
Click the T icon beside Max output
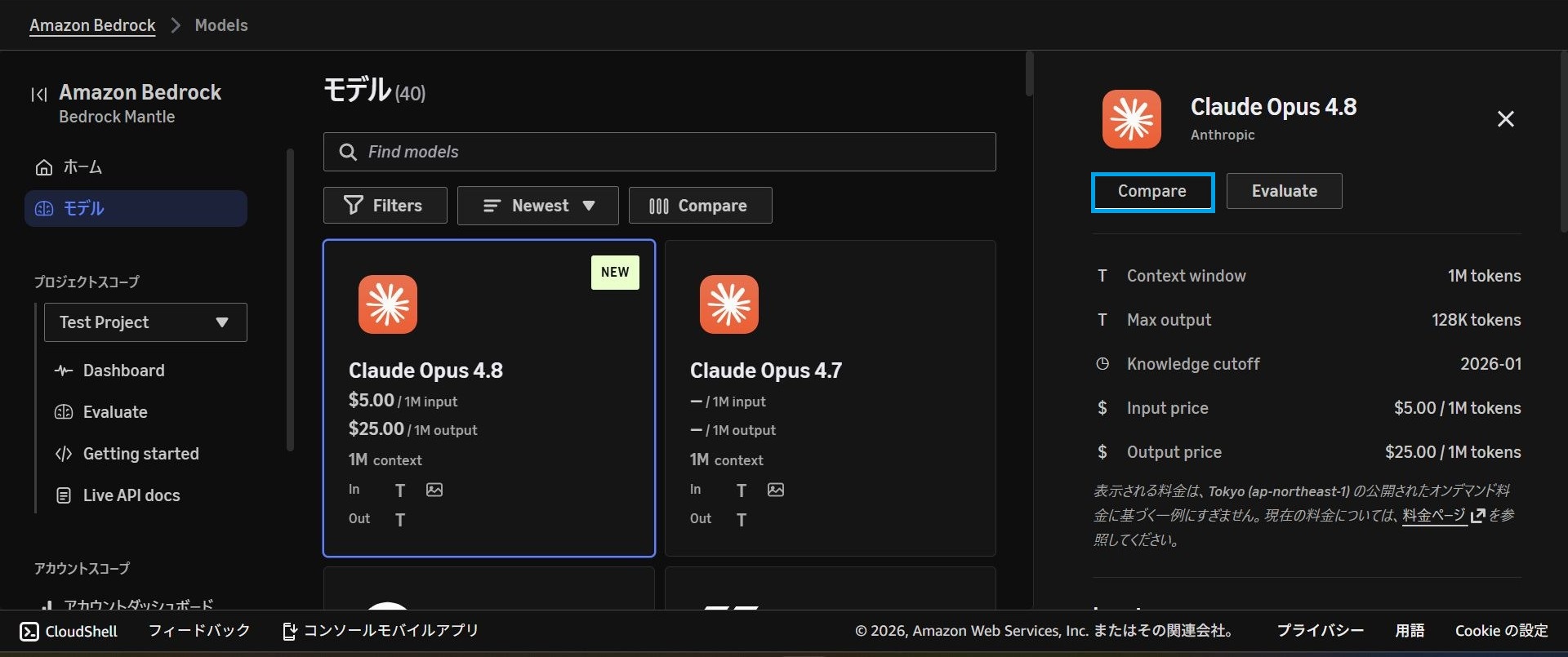tap(1102, 320)
